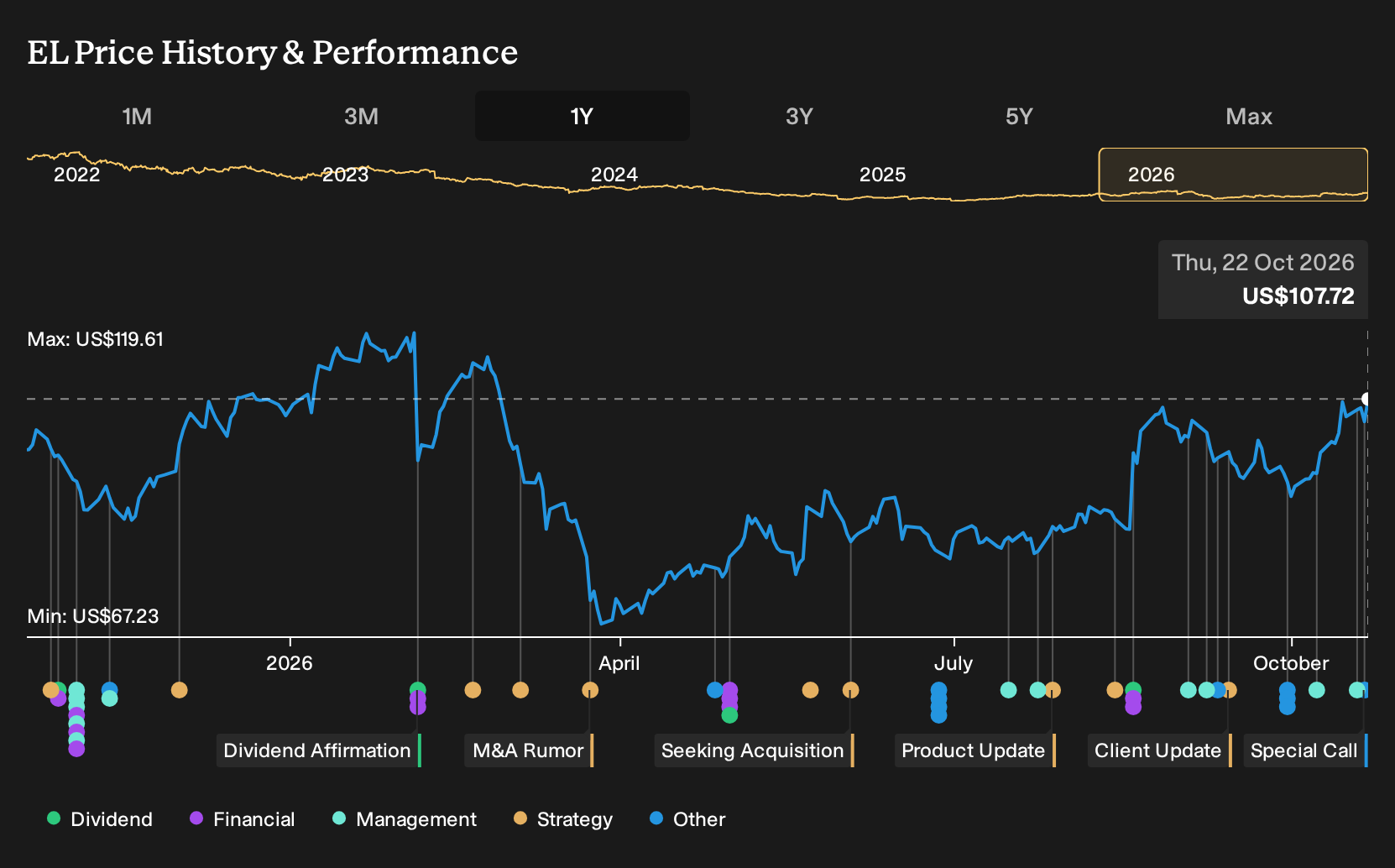The height and width of the screenshot is (868, 1395).
Task: Select bottom purple dot of tallest left stack
Action: point(76,749)
